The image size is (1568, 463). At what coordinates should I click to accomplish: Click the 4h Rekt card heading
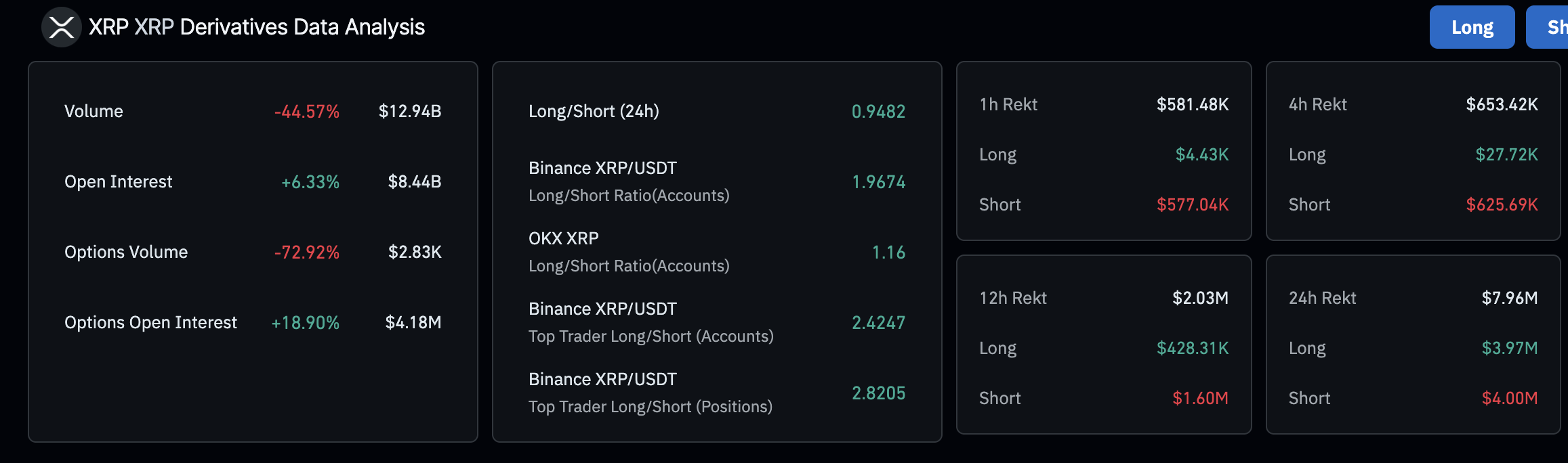(1317, 105)
